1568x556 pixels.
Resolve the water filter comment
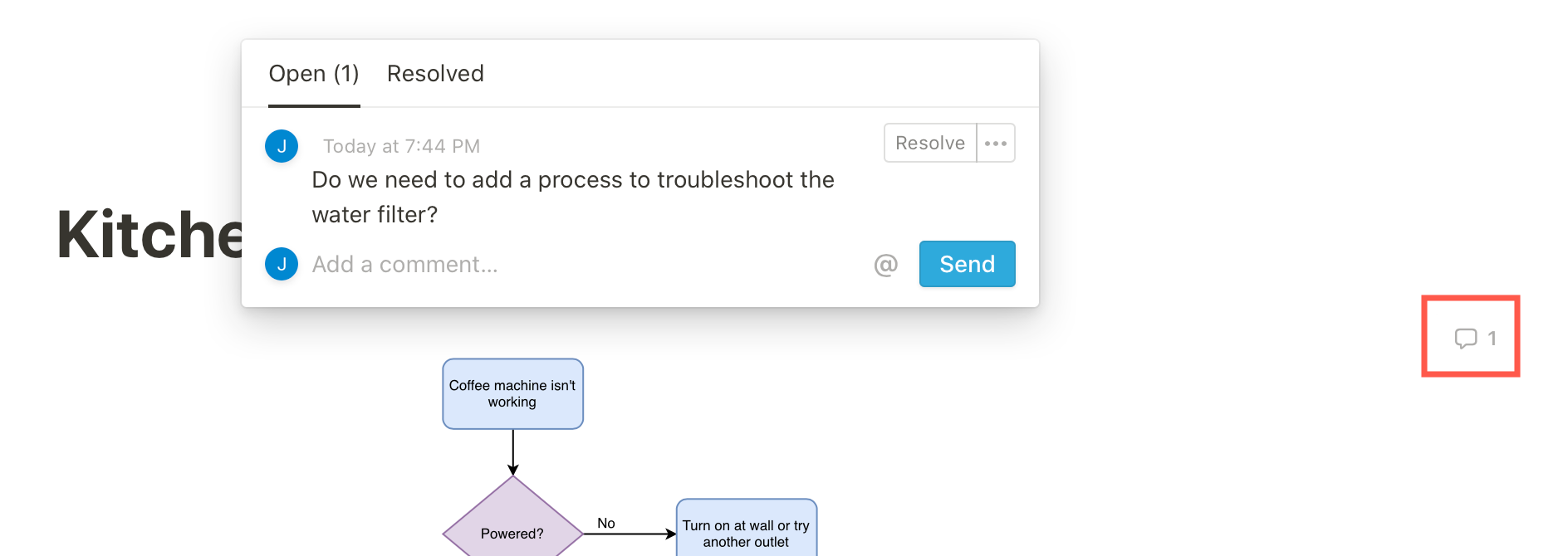coord(929,143)
